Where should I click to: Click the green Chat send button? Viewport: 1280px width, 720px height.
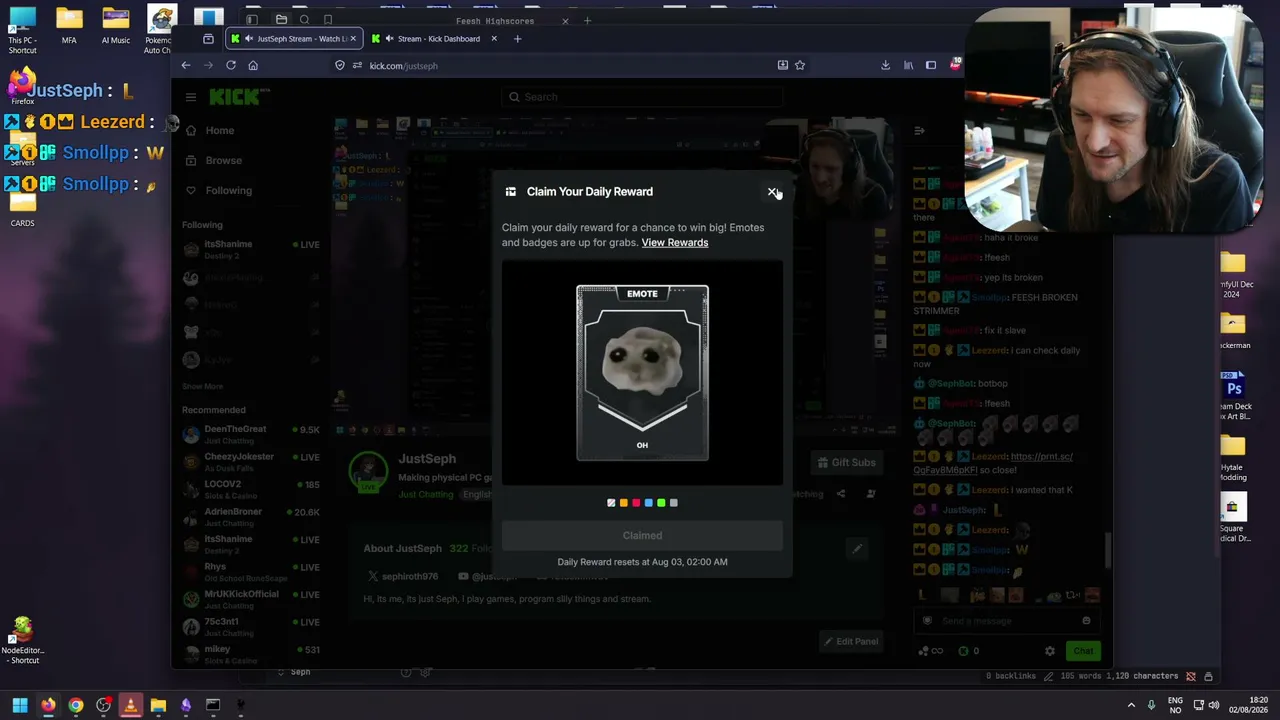point(1084,651)
